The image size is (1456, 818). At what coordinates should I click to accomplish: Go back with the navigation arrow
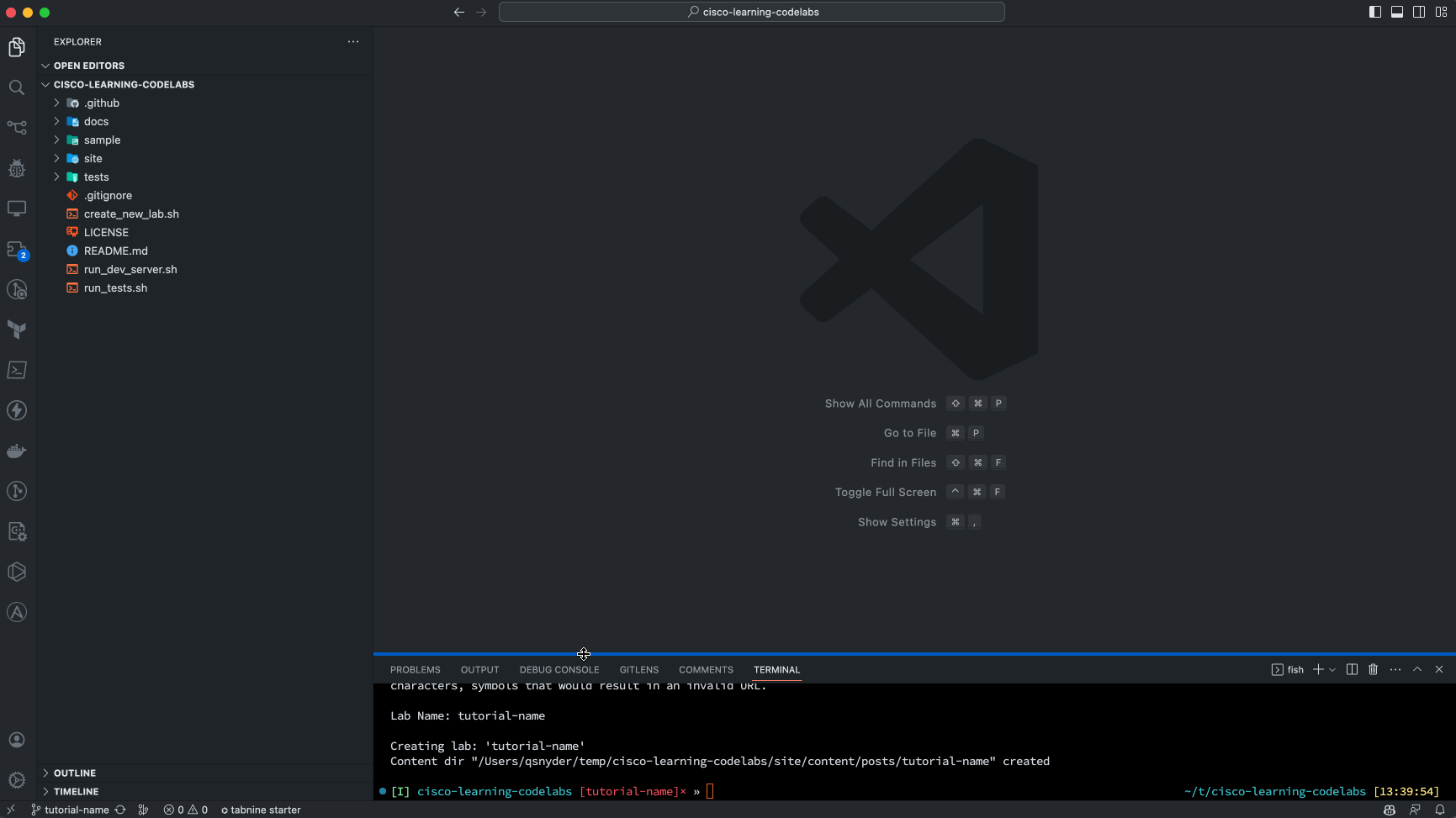click(x=459, y=12)
